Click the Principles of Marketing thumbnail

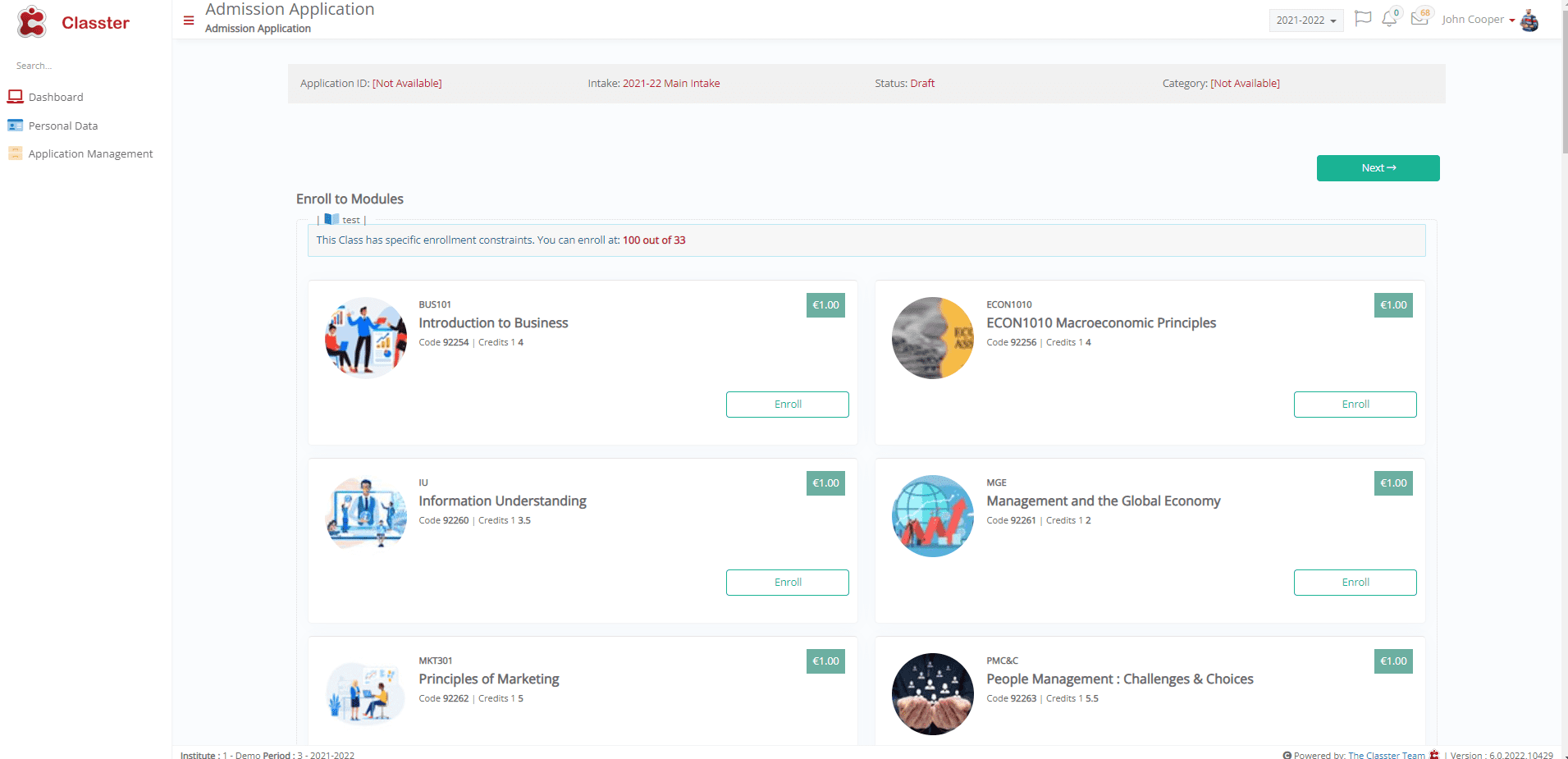tap(366, 693)
